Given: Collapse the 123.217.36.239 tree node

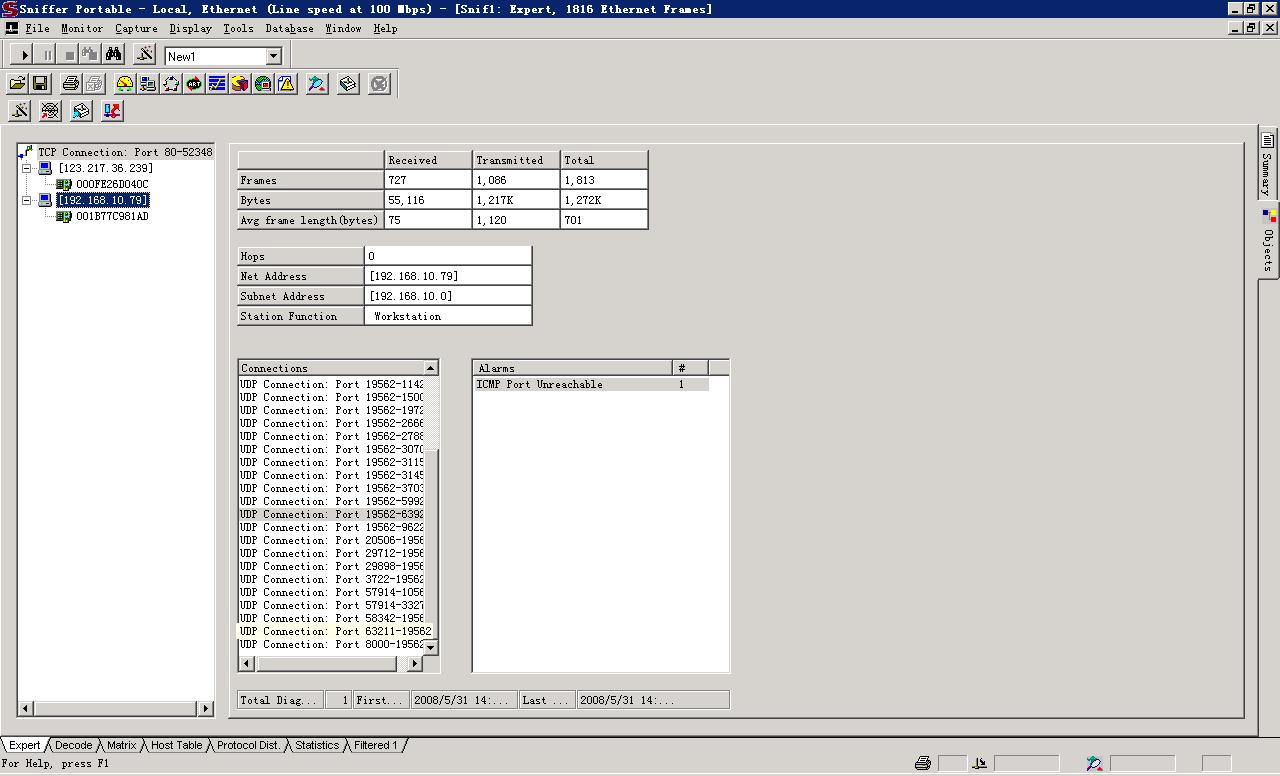Looking at the screenshot, I should (27, 168).
